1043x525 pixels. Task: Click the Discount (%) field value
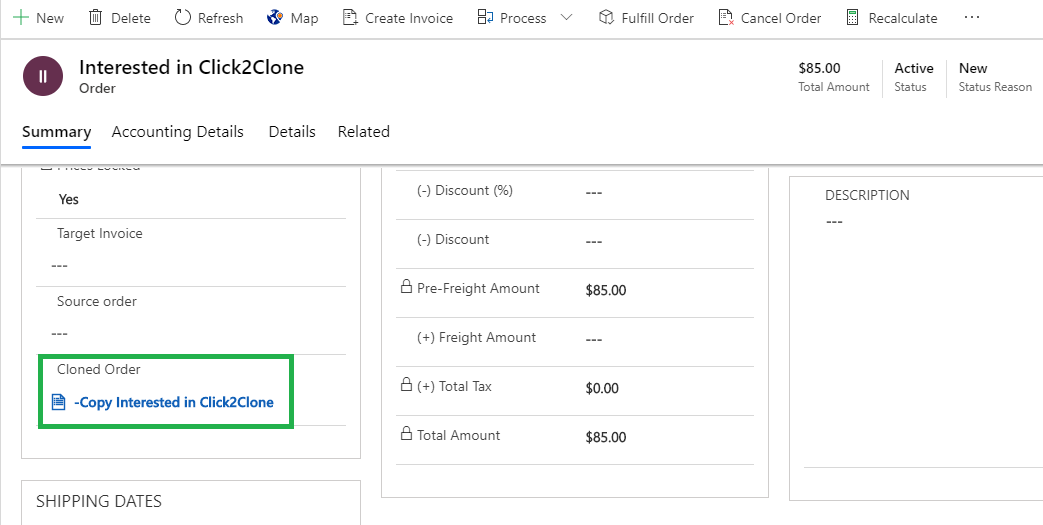tap(594, 192)
